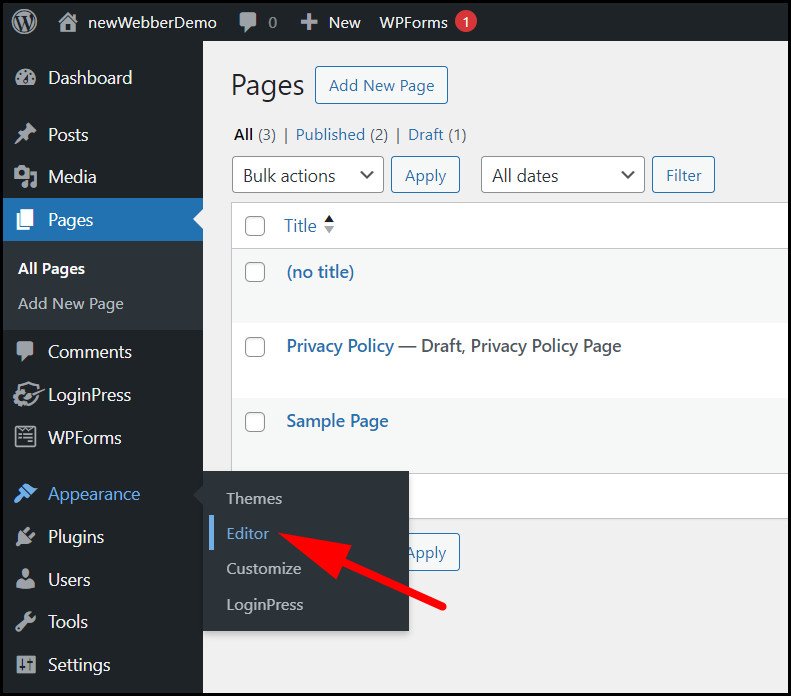Choose Customize from the Appearance flyout
Viewport: 791px width, 696px height.
pos(264,568)
